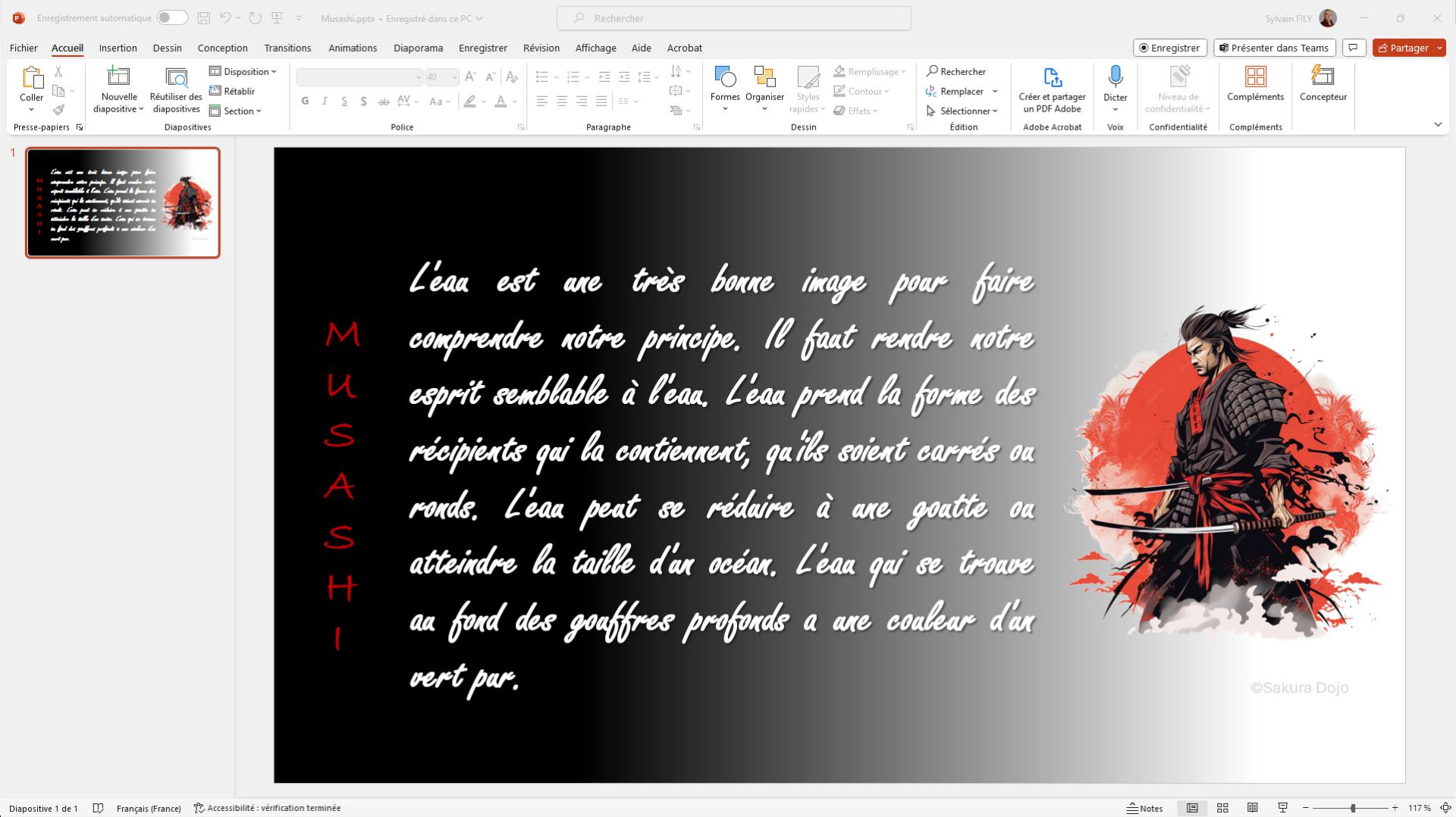Switch to the Conception tab

222,48
